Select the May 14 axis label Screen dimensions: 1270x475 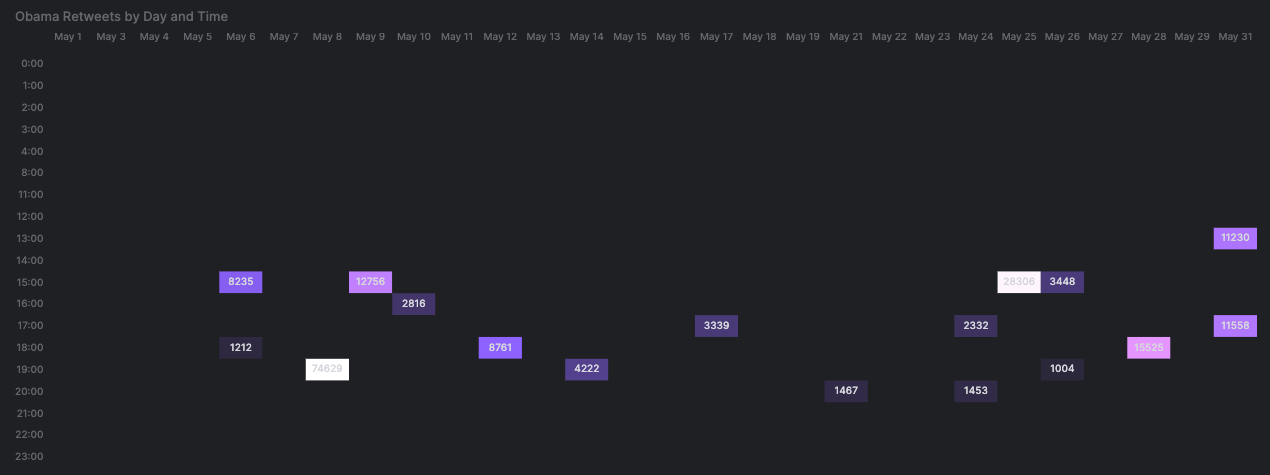click(586, 37)
